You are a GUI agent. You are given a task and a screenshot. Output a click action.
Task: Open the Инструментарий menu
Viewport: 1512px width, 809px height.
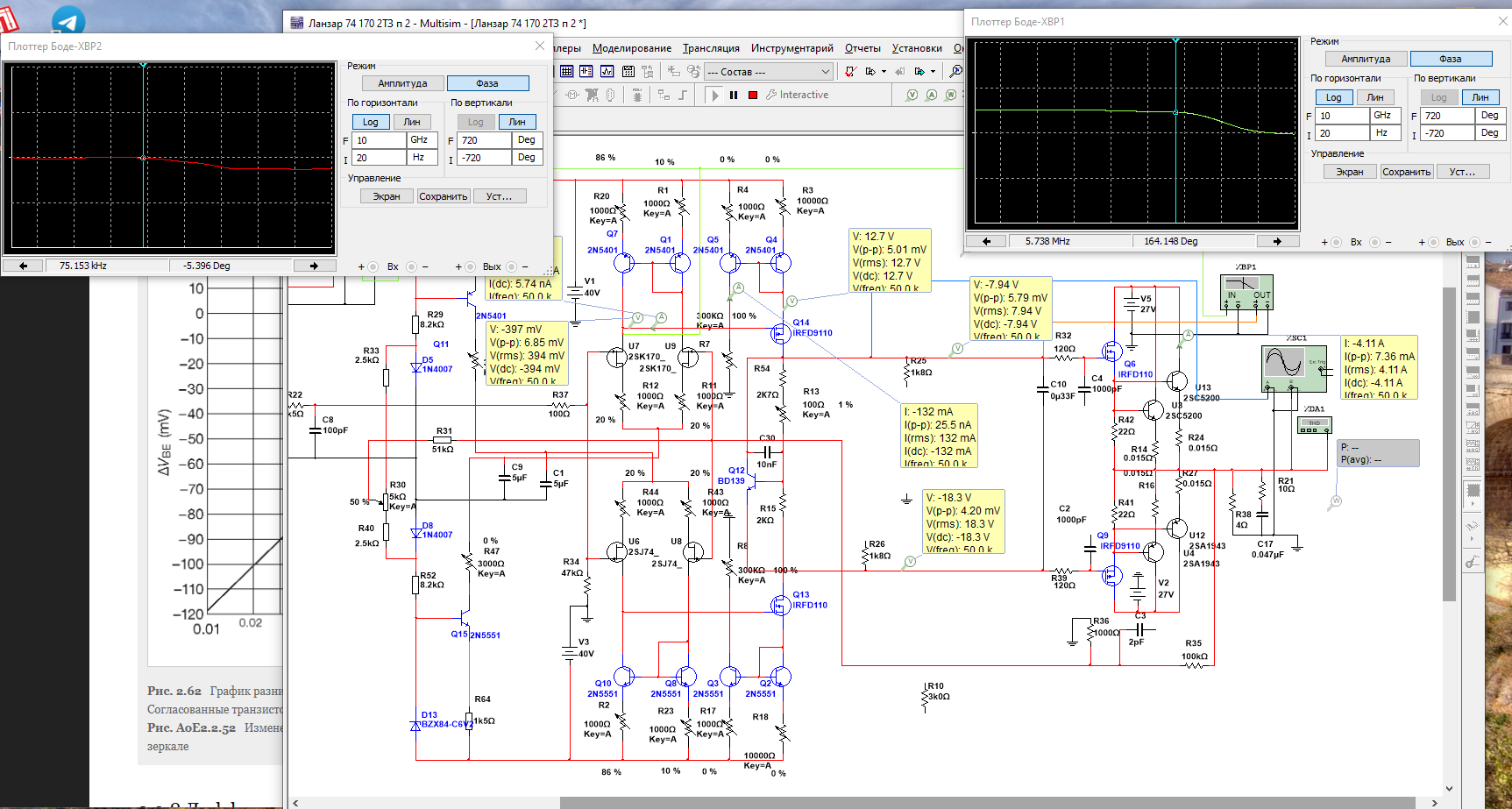791,48
